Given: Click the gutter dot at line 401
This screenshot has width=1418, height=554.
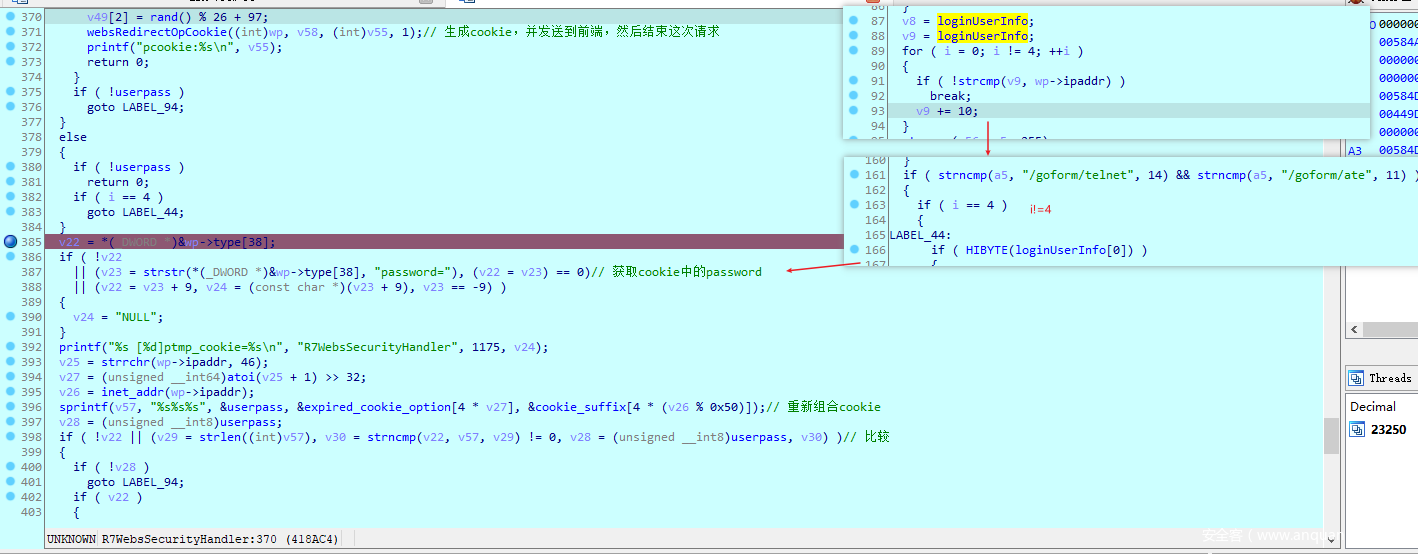Looking at the screenshot, I should (x=10, y=482).
